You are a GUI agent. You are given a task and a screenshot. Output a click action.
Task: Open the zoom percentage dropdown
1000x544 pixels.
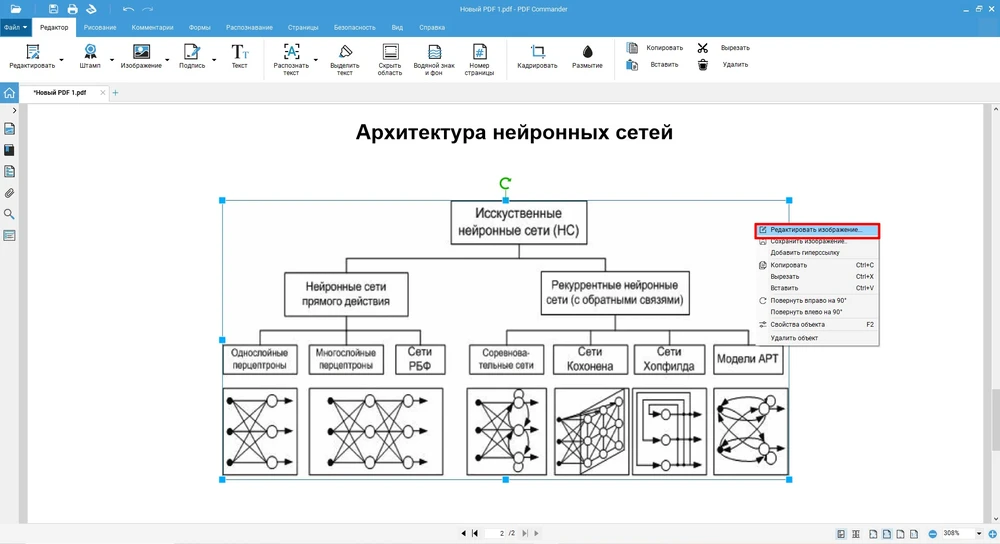(x=977, y=534)
